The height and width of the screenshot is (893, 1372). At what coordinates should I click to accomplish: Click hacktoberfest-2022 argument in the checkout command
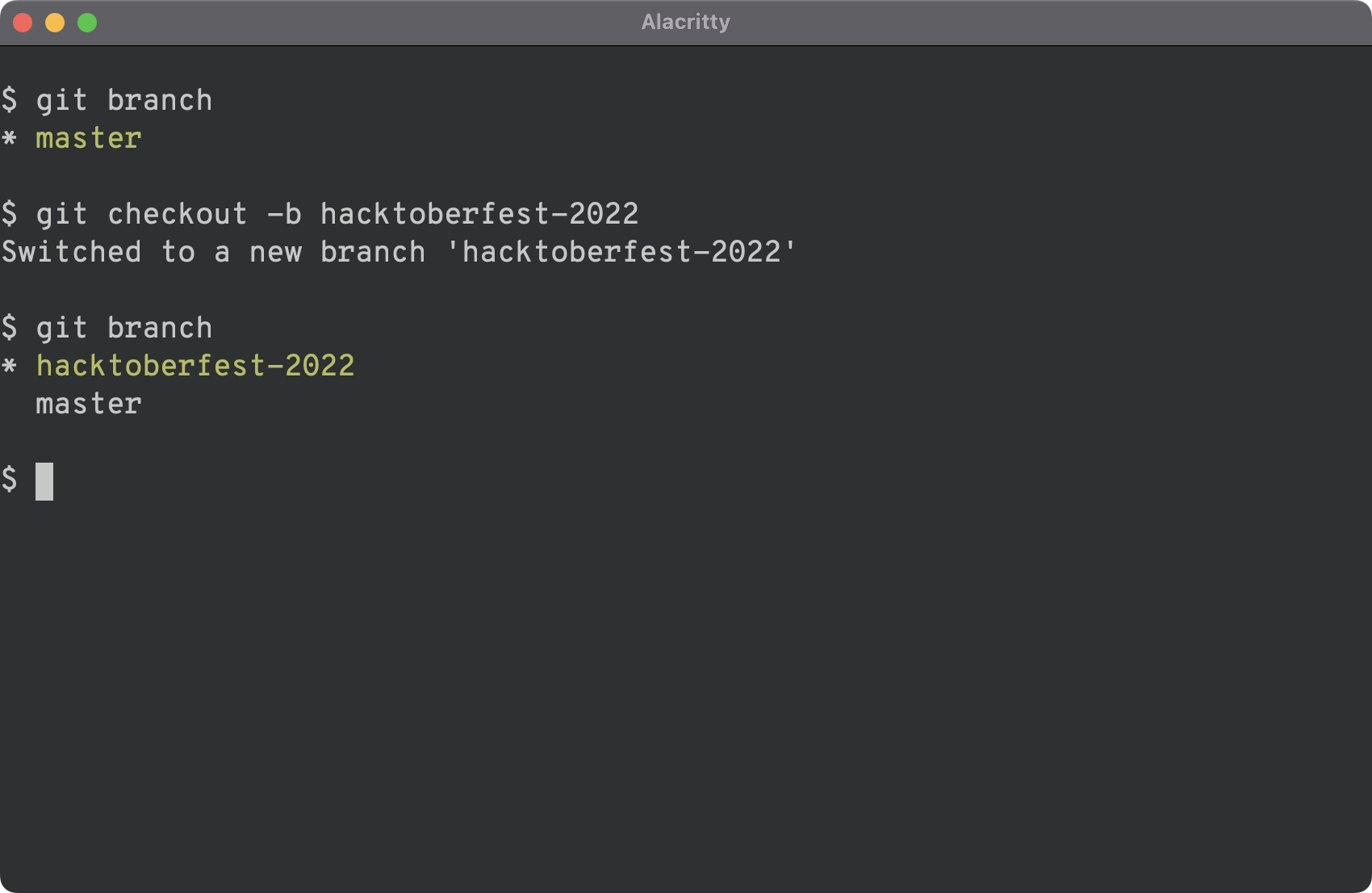pos(479,214)
